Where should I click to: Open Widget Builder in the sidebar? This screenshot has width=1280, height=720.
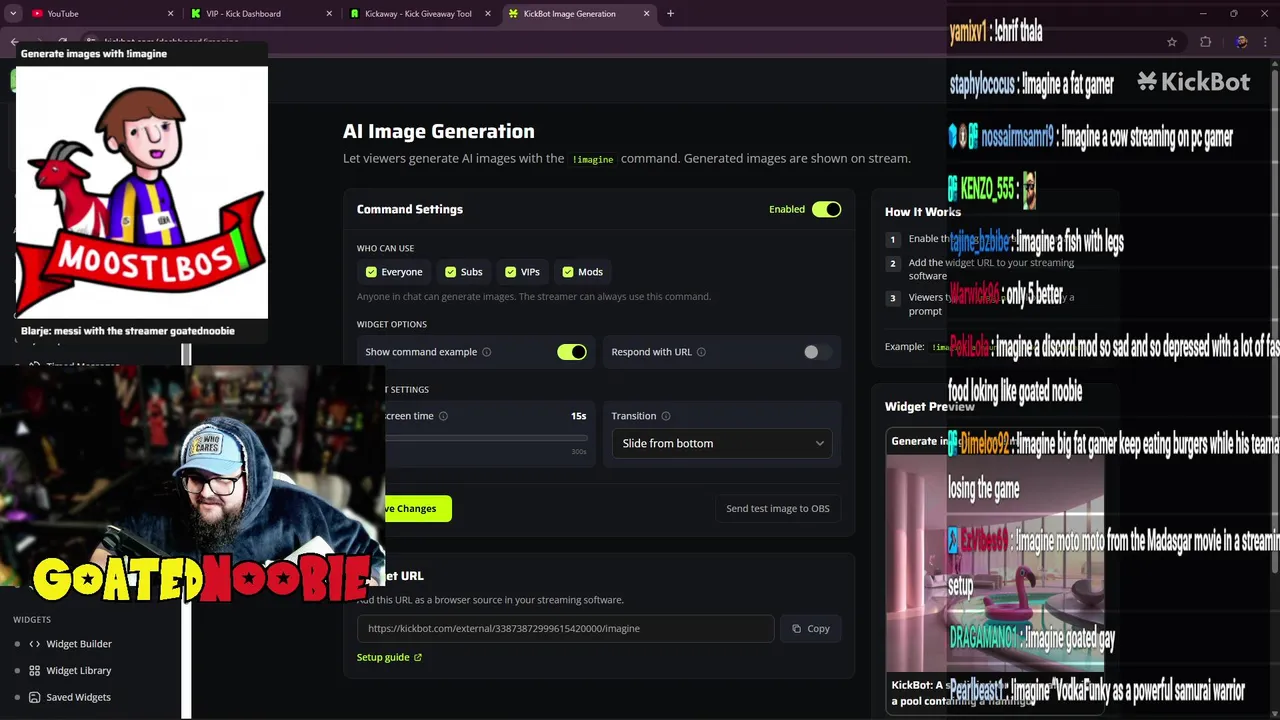pyautogui.click(x=79, y=644)
